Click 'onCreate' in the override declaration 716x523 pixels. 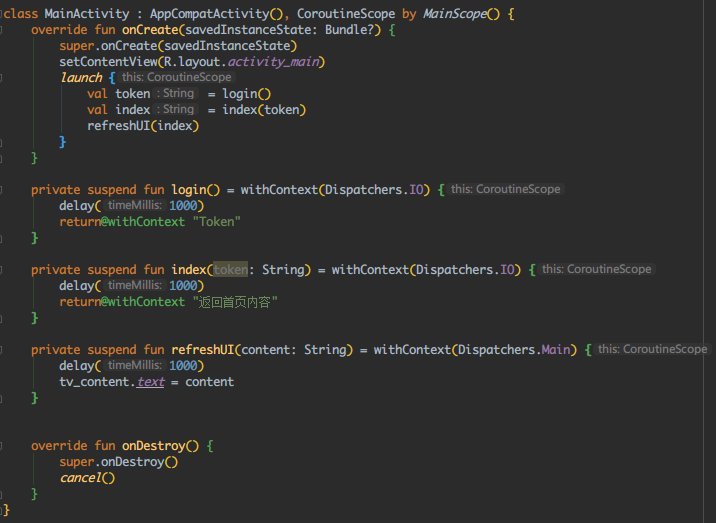click(x=150, y=30)
